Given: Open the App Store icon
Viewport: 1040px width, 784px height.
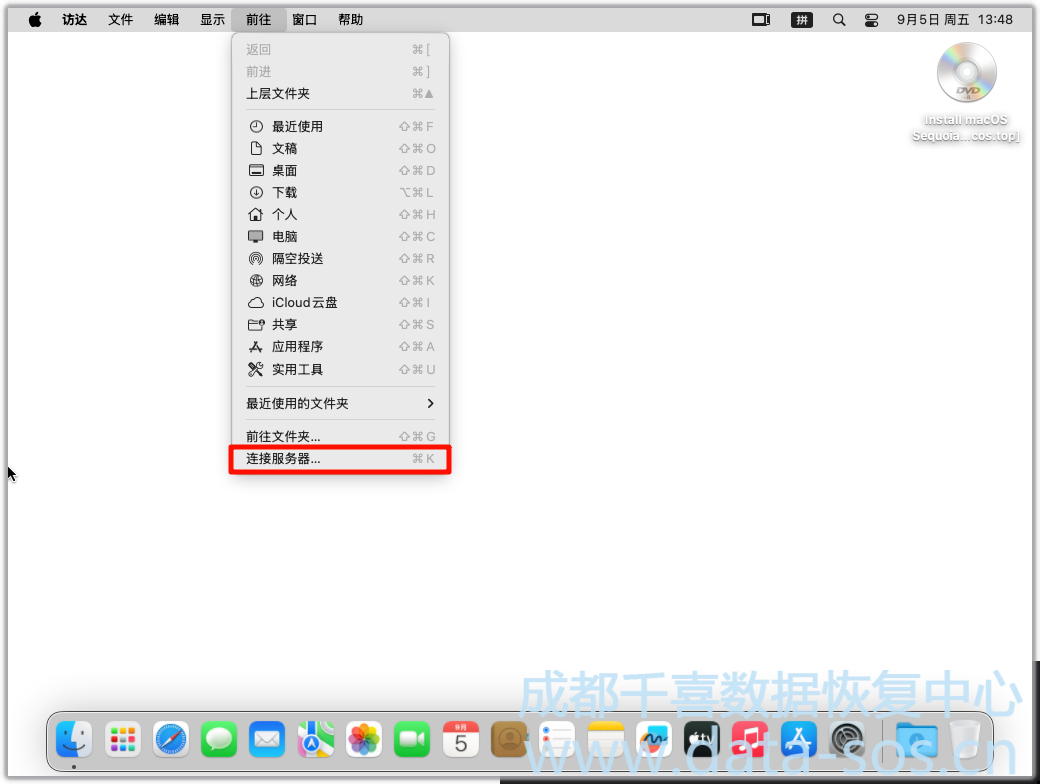Looking at the screenshot, I should 798,740.
